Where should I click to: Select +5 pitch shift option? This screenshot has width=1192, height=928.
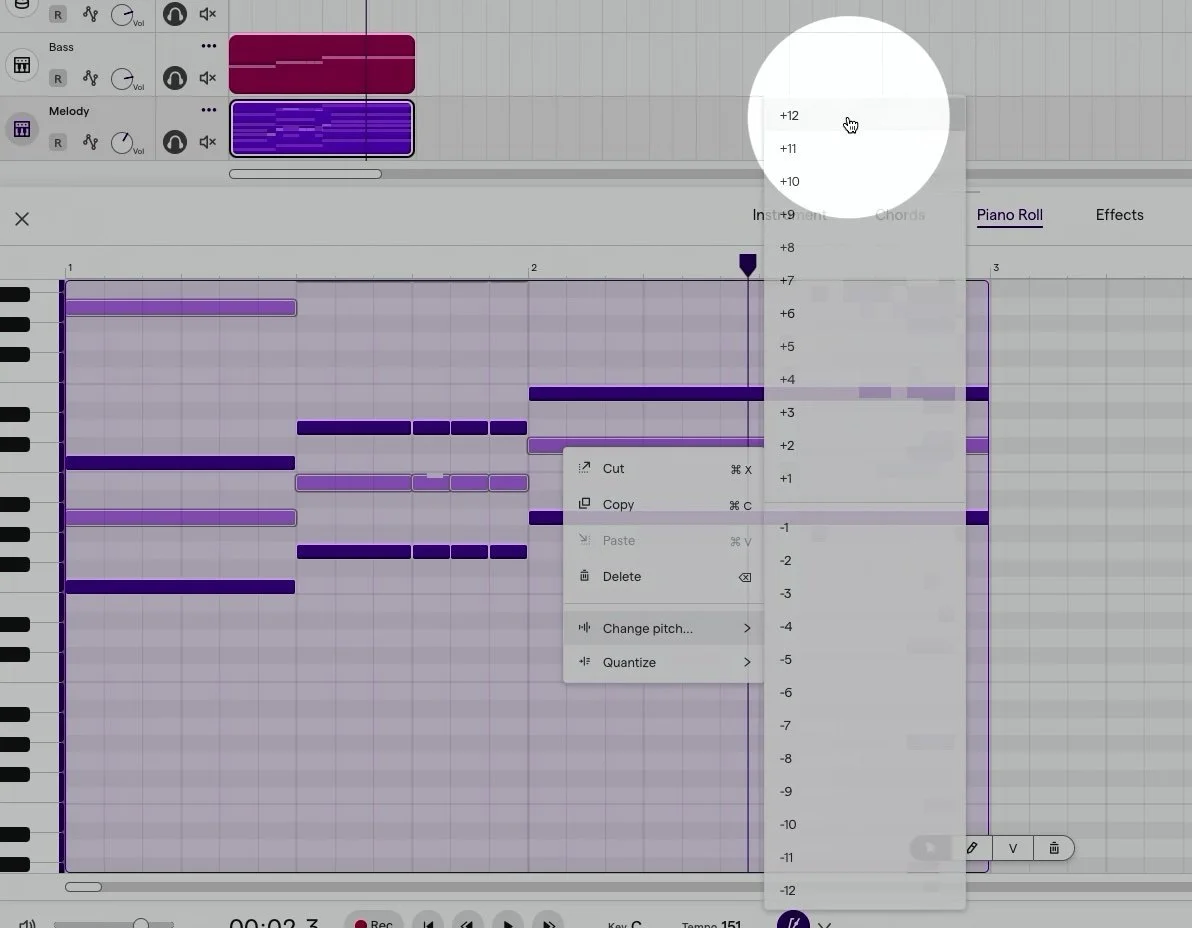(x=864, y=347)
